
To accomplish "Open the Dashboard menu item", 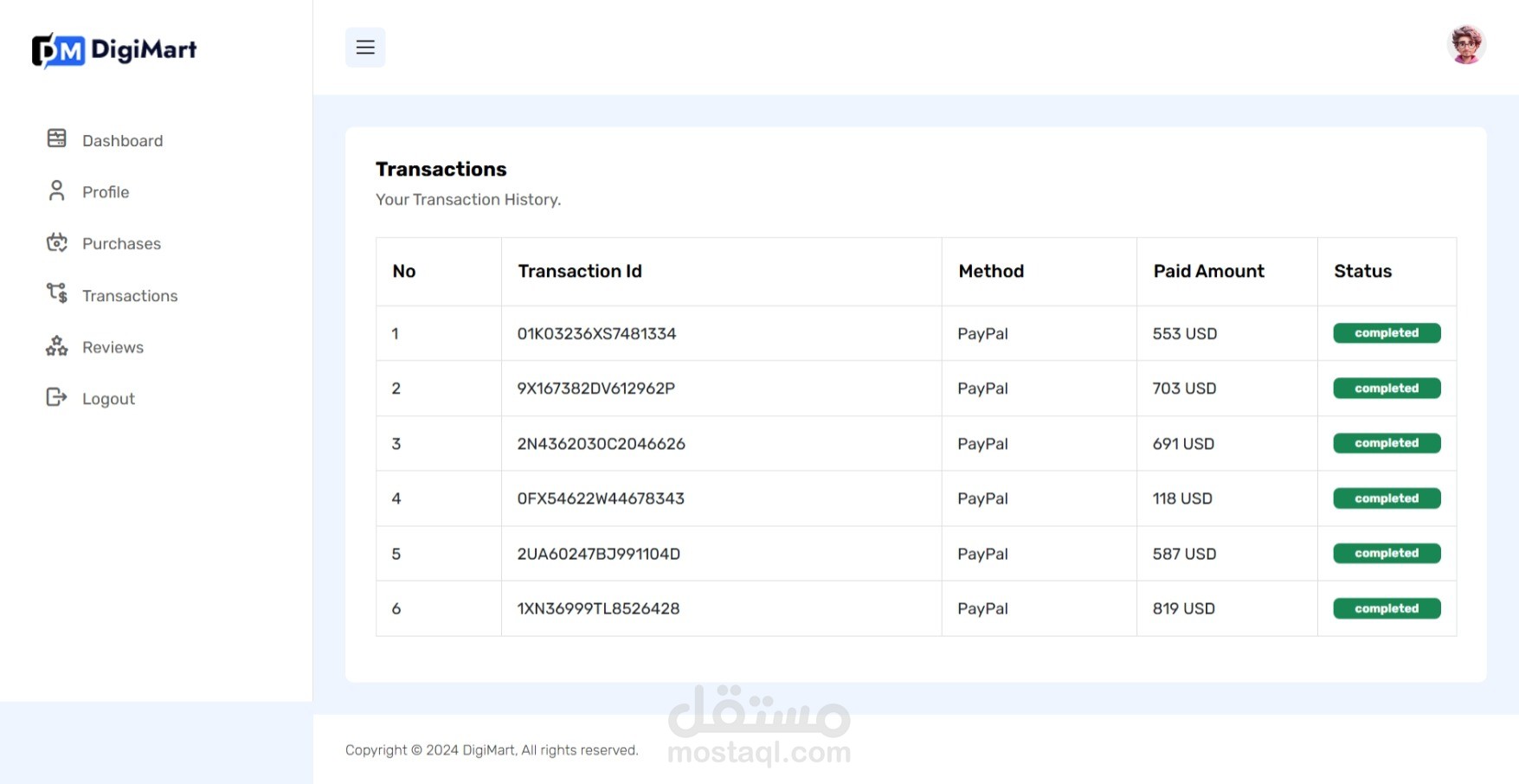I will (x=122, y=141).
